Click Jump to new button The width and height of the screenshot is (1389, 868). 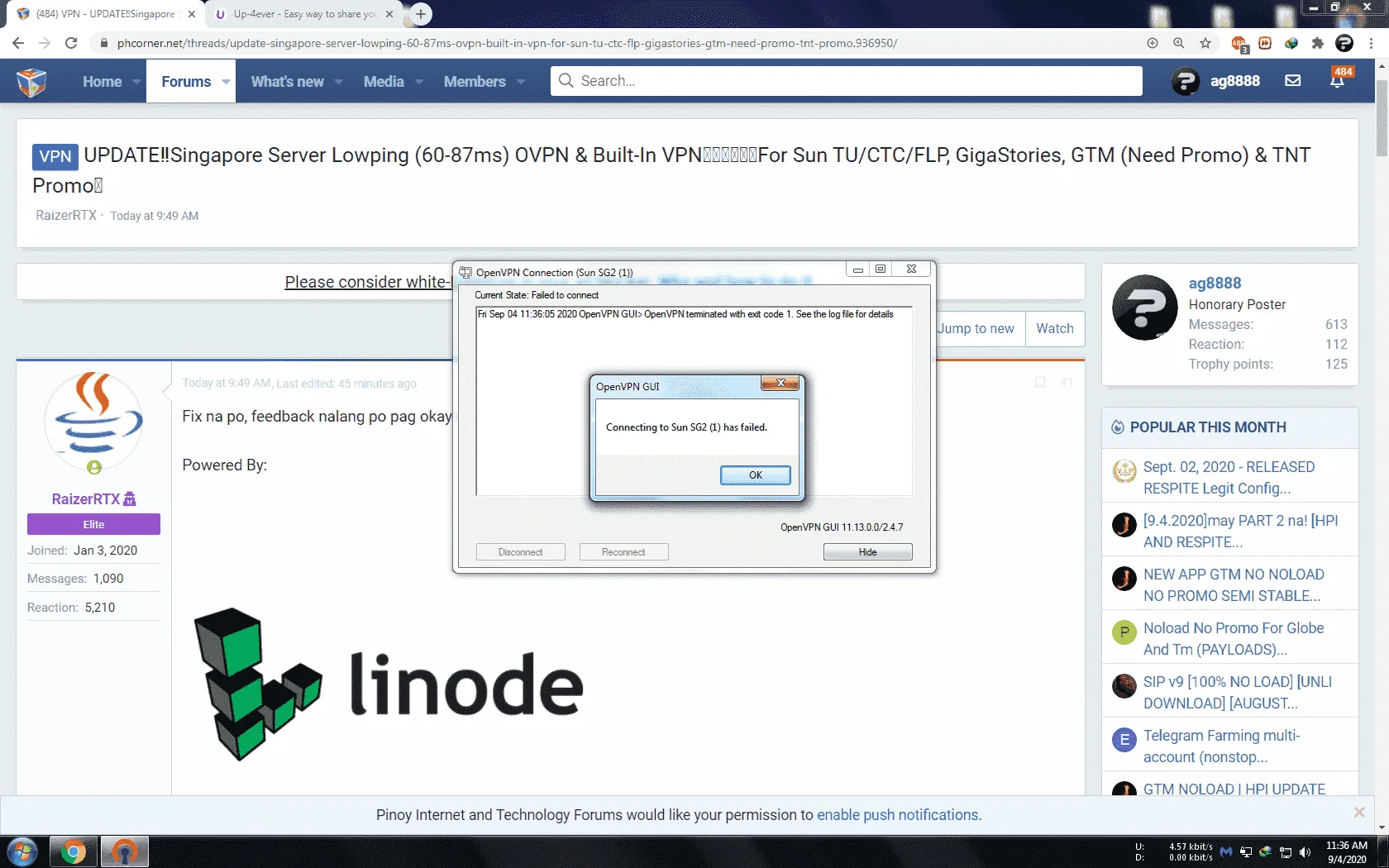pyautogui.click(x=976, y=328)
